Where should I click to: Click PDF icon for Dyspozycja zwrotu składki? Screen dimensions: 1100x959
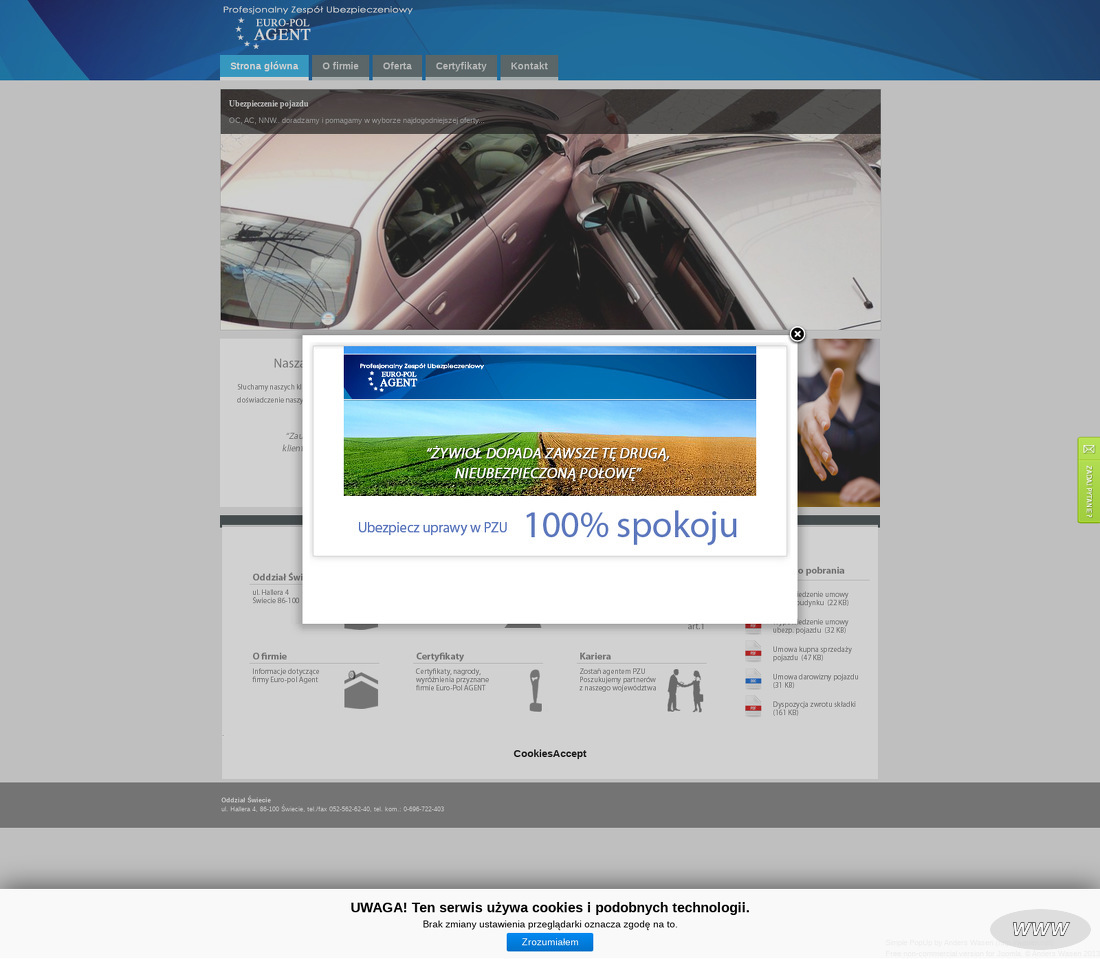pyautogui.click(x=753, y=706)
